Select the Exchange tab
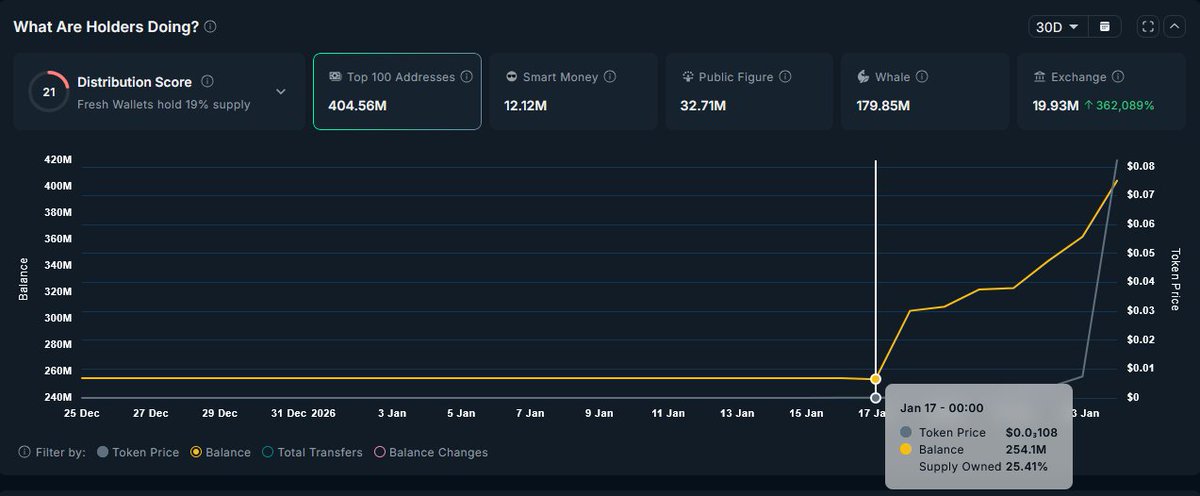This screenshot has width=1200, height=496. [x=1101, y=91]
